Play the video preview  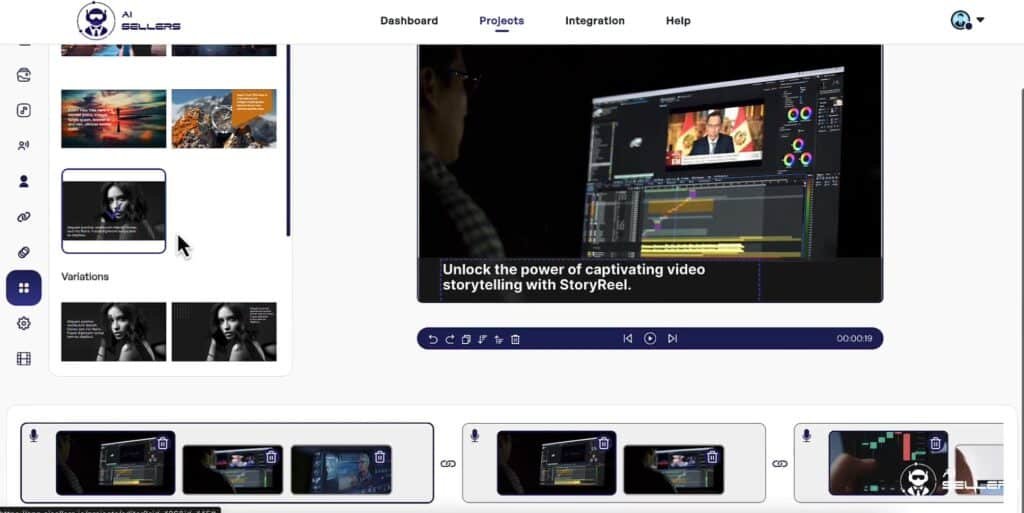pos(650,339)
